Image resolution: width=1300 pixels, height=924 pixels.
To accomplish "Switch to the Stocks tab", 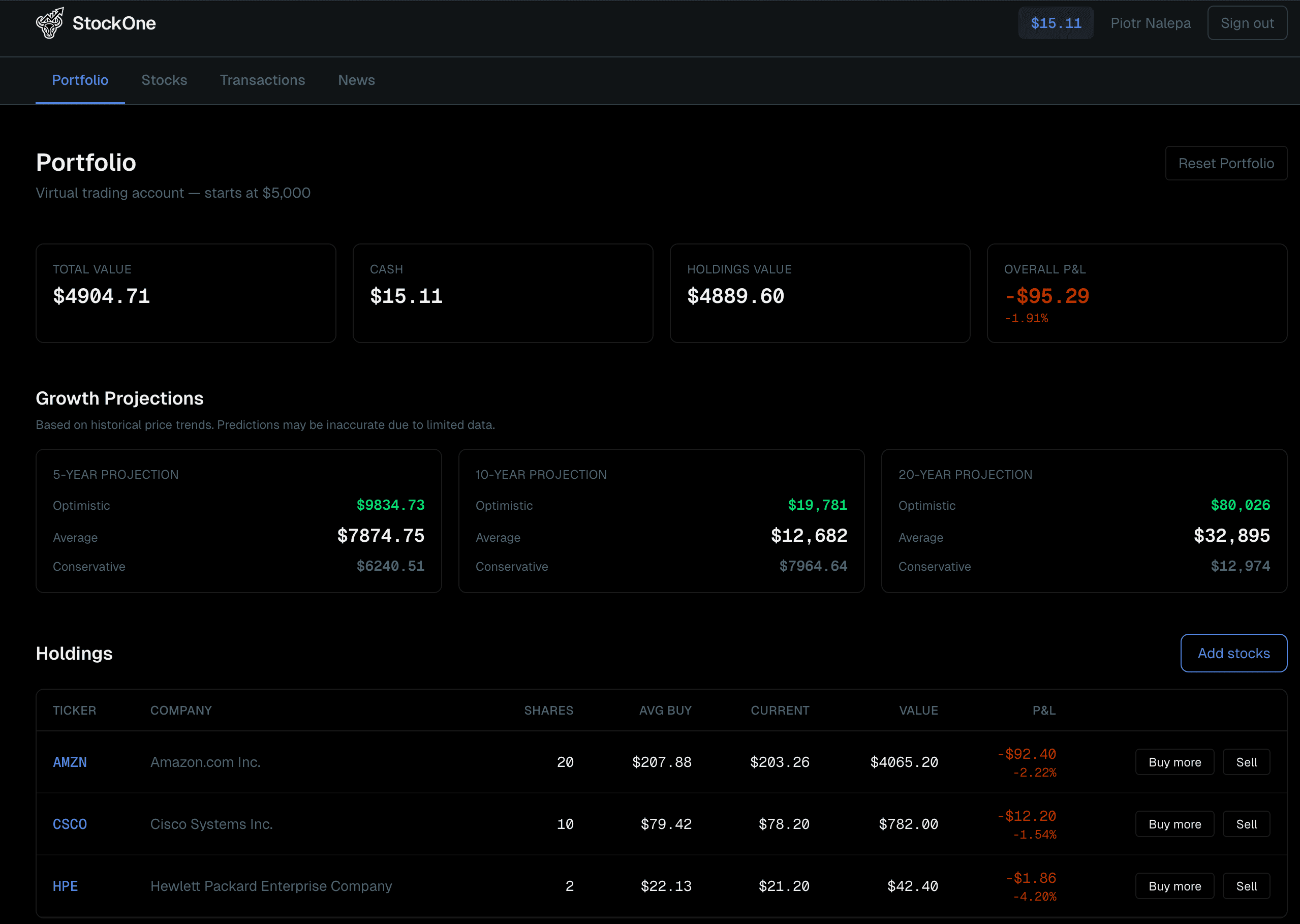I will (164, 80).
